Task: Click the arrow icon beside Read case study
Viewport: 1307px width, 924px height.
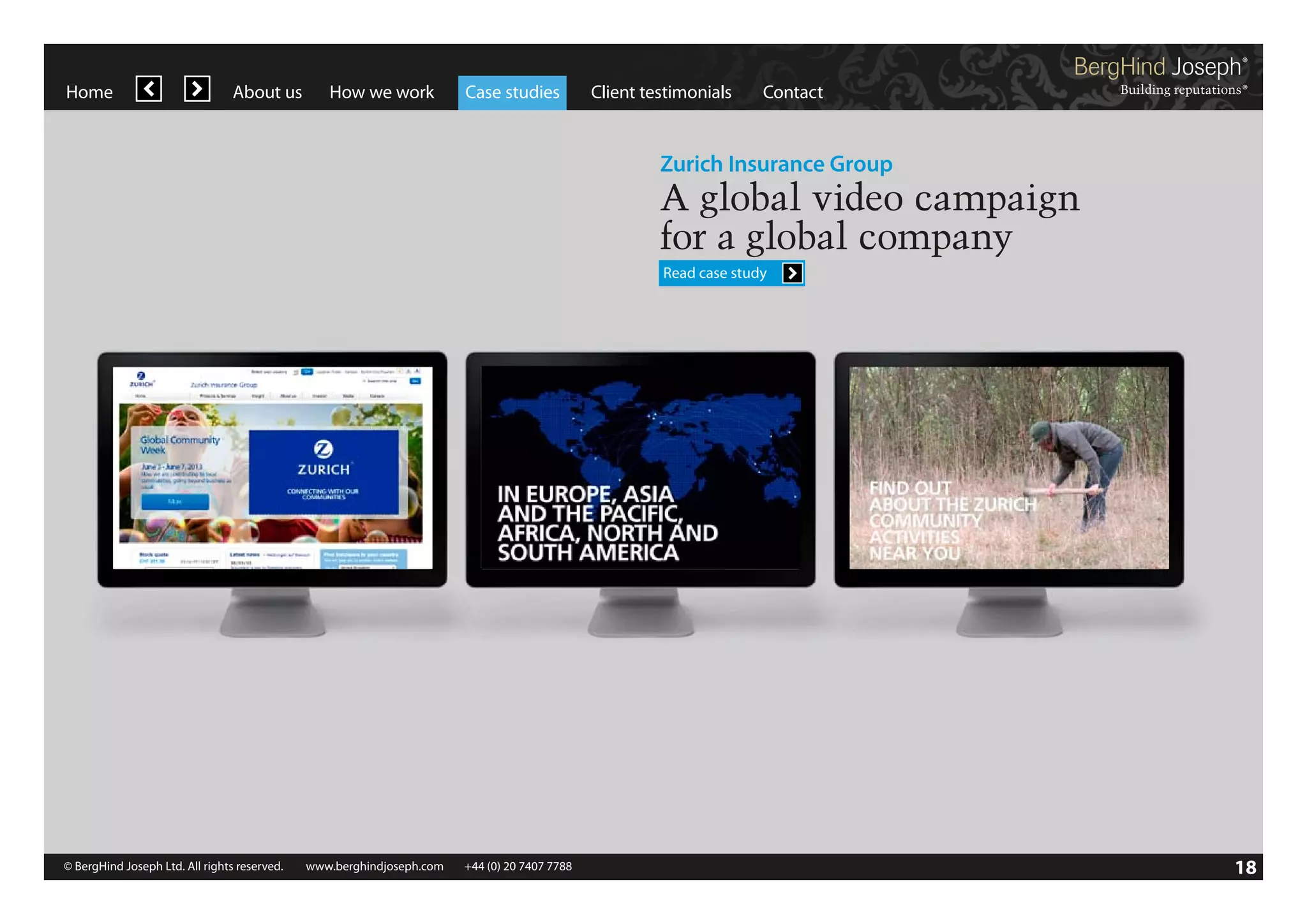Action: [792, 273]
